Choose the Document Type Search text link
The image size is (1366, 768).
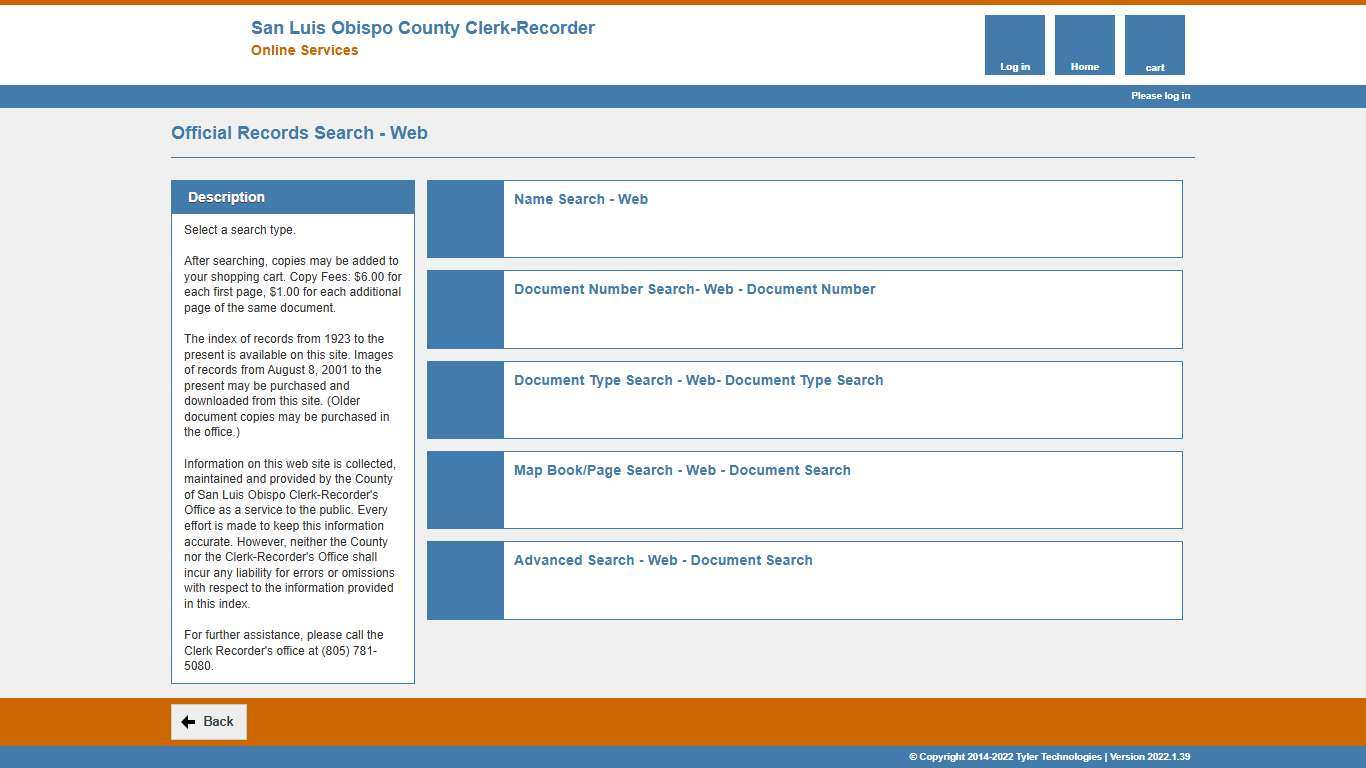coord(698,380)
